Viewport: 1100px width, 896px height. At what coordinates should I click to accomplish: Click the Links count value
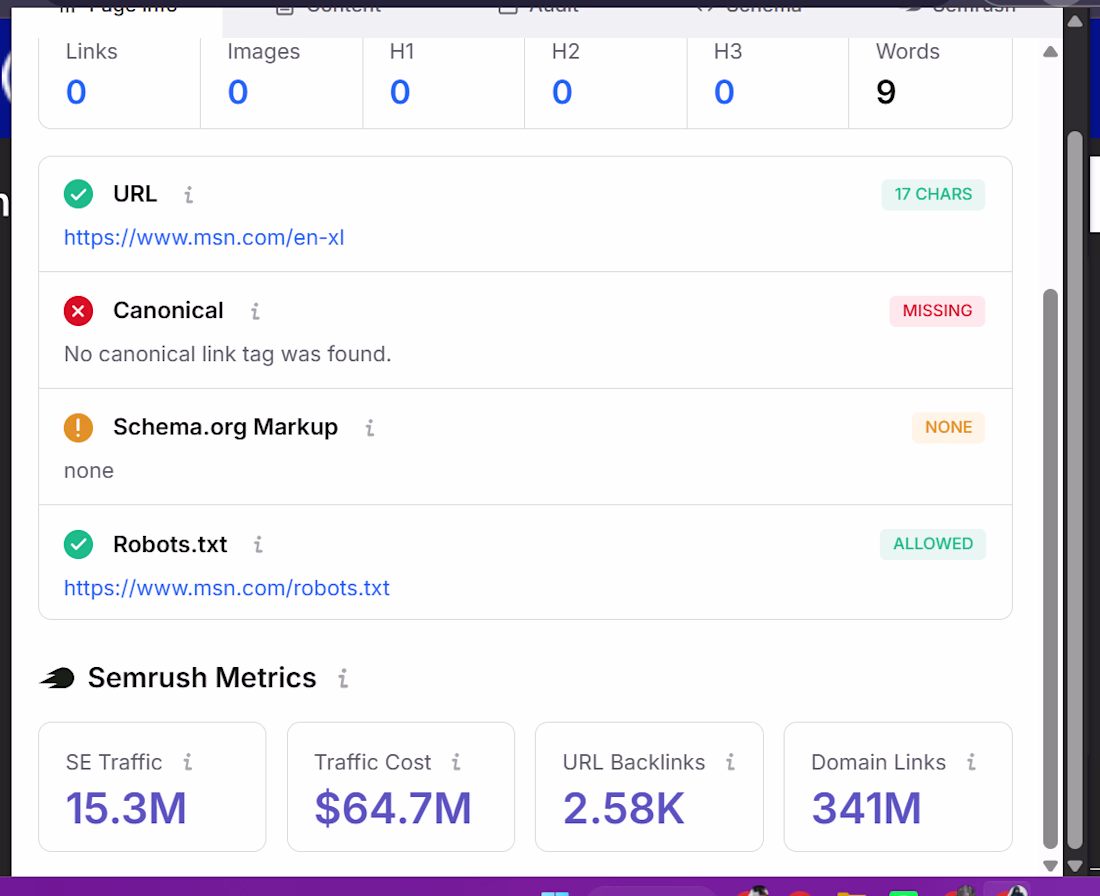click(x=76, y=92)
